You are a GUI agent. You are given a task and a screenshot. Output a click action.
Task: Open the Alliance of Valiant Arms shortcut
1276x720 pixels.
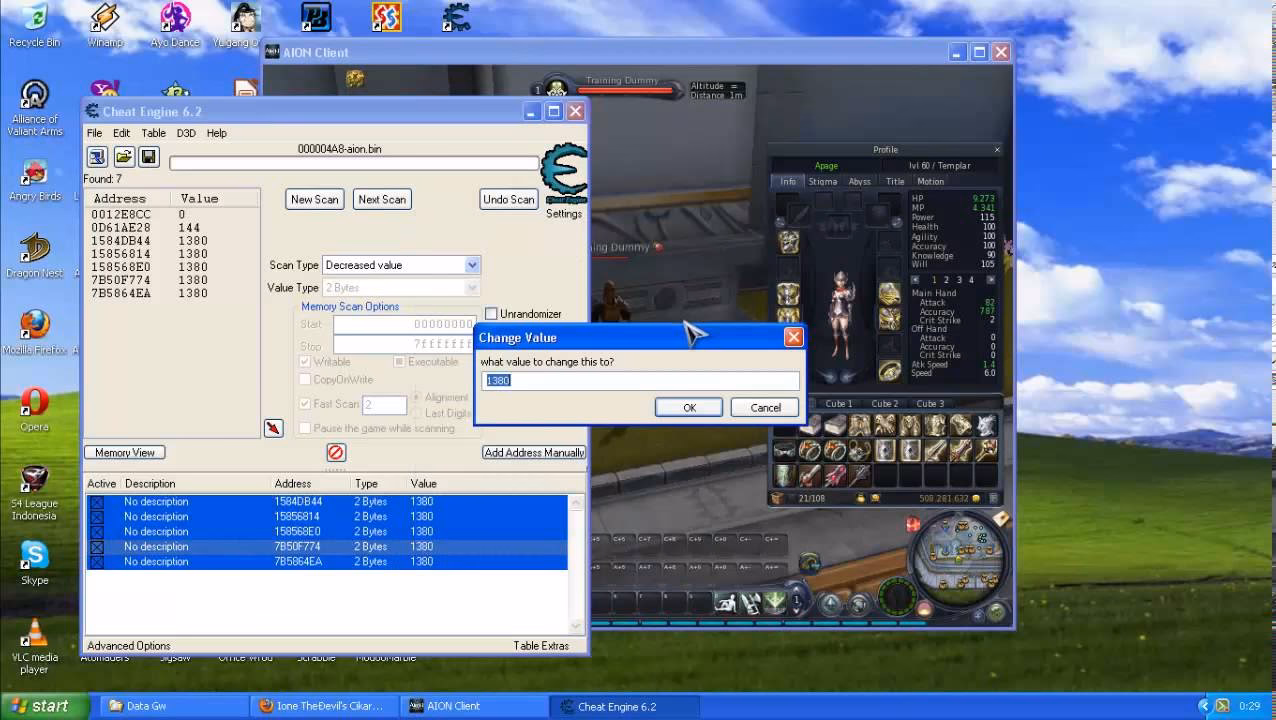tap(34, 107)
